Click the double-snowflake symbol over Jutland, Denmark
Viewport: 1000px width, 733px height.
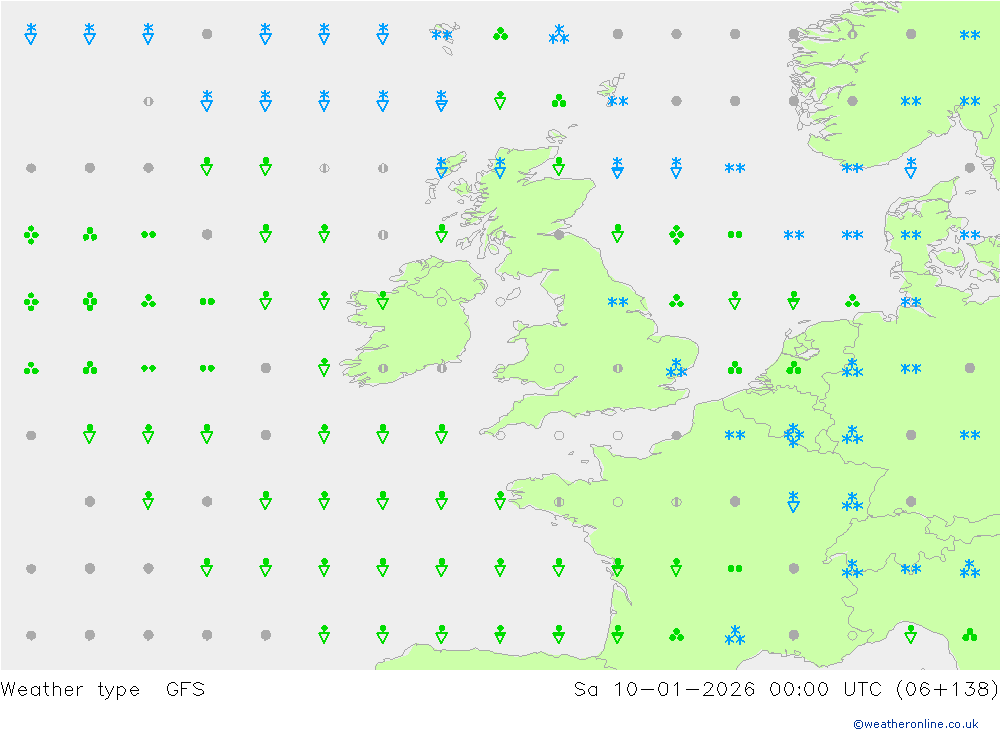911,235
